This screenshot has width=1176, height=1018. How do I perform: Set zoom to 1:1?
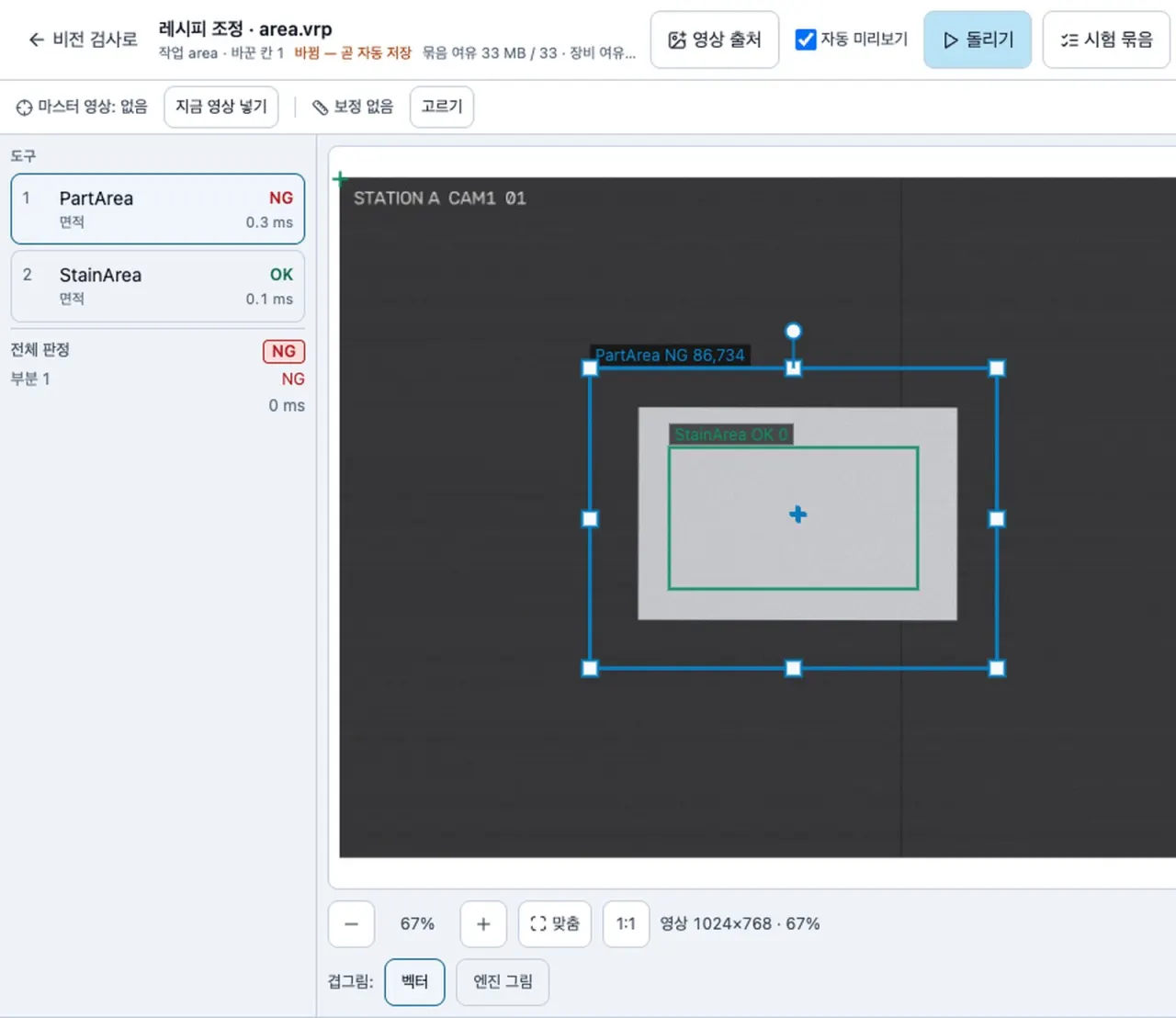click(626, 924)
